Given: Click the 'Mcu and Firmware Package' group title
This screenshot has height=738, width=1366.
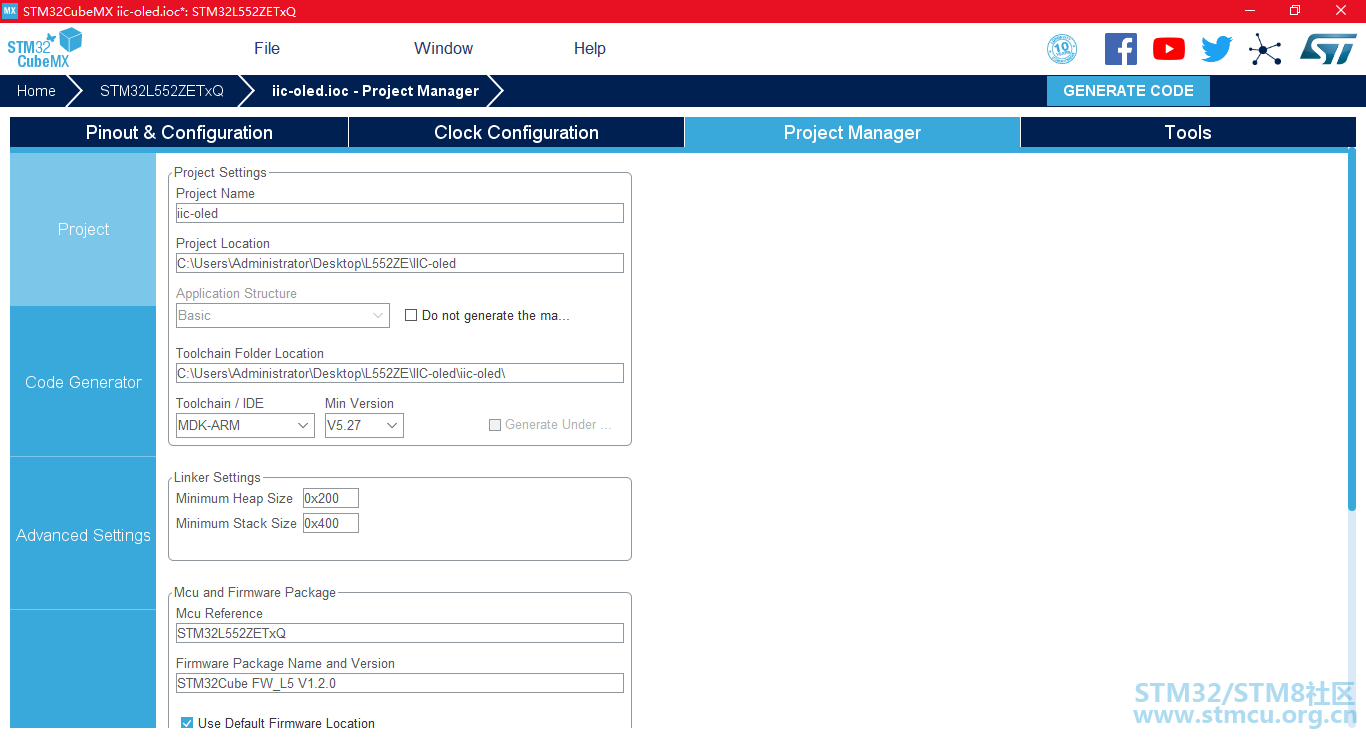Looking at the screenshot, I should 255,592.
